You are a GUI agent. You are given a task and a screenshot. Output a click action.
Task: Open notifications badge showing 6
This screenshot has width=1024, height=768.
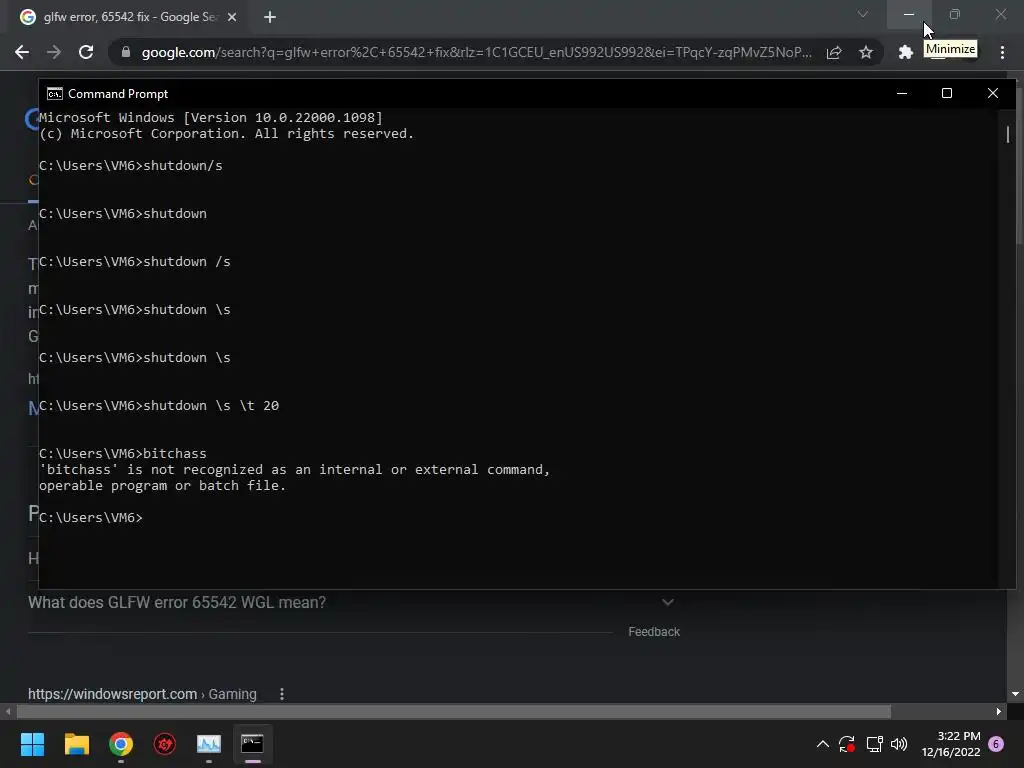coord(996,744)
